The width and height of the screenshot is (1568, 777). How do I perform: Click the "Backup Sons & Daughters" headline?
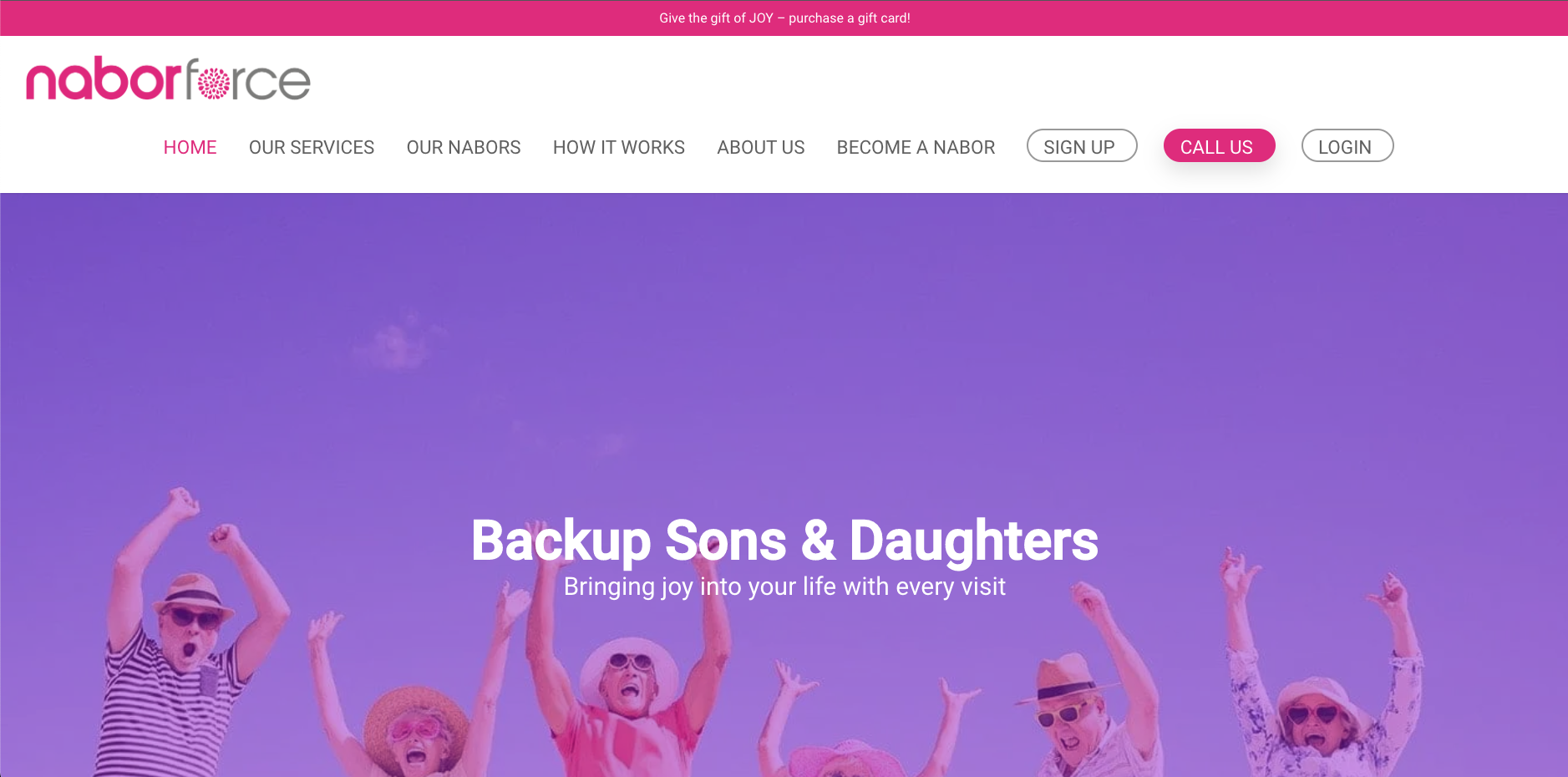784,541
